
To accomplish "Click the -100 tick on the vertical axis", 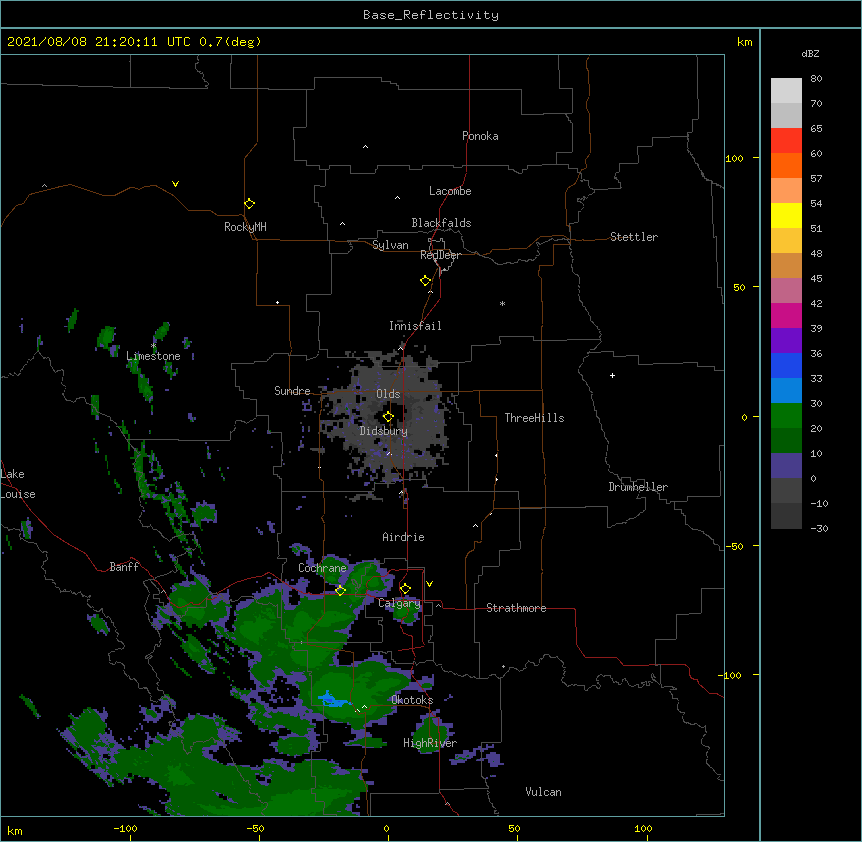I will (731, 675).
